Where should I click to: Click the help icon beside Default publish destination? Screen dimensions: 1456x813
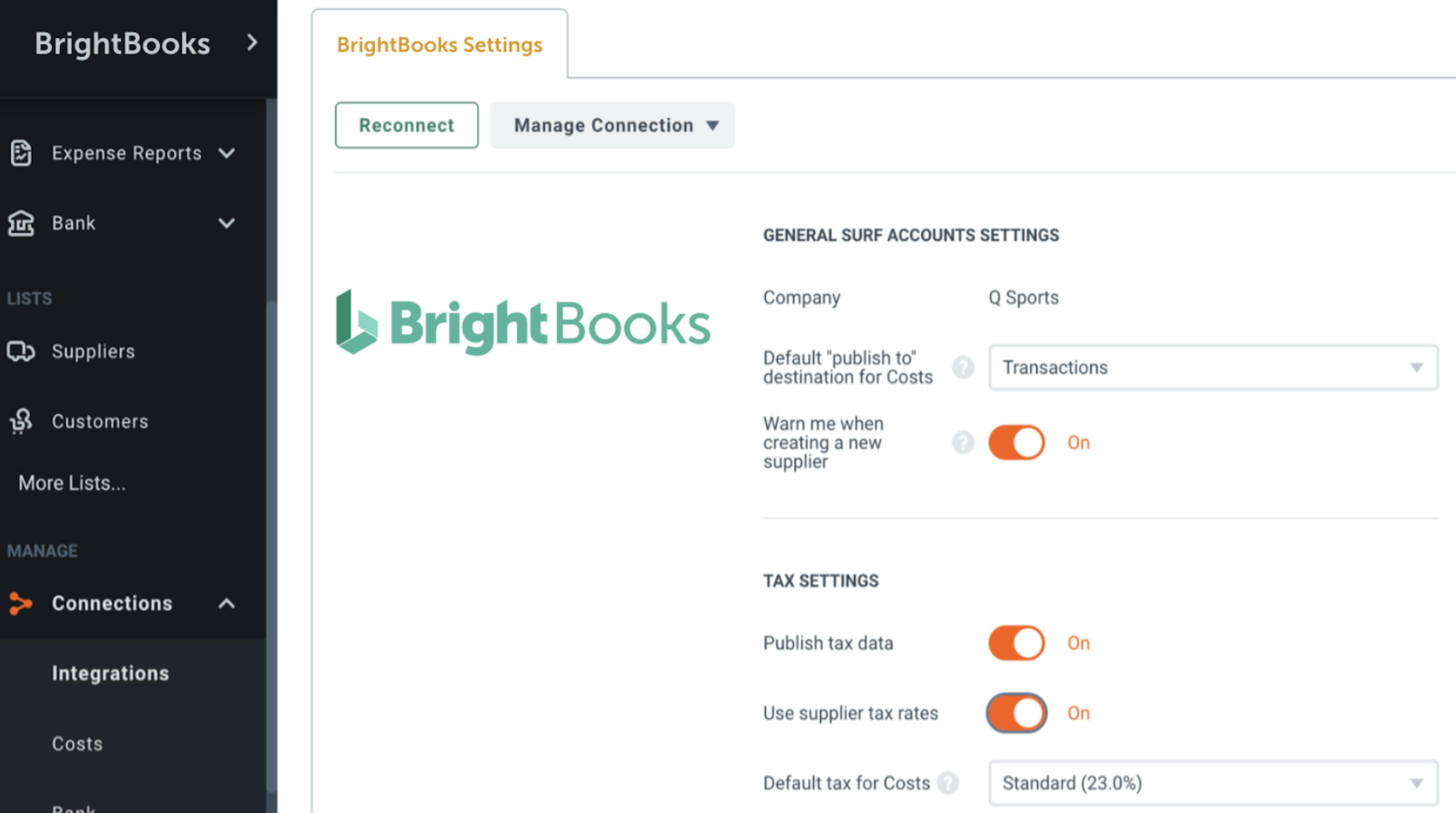pyautogui.click(x=963, y=367)
